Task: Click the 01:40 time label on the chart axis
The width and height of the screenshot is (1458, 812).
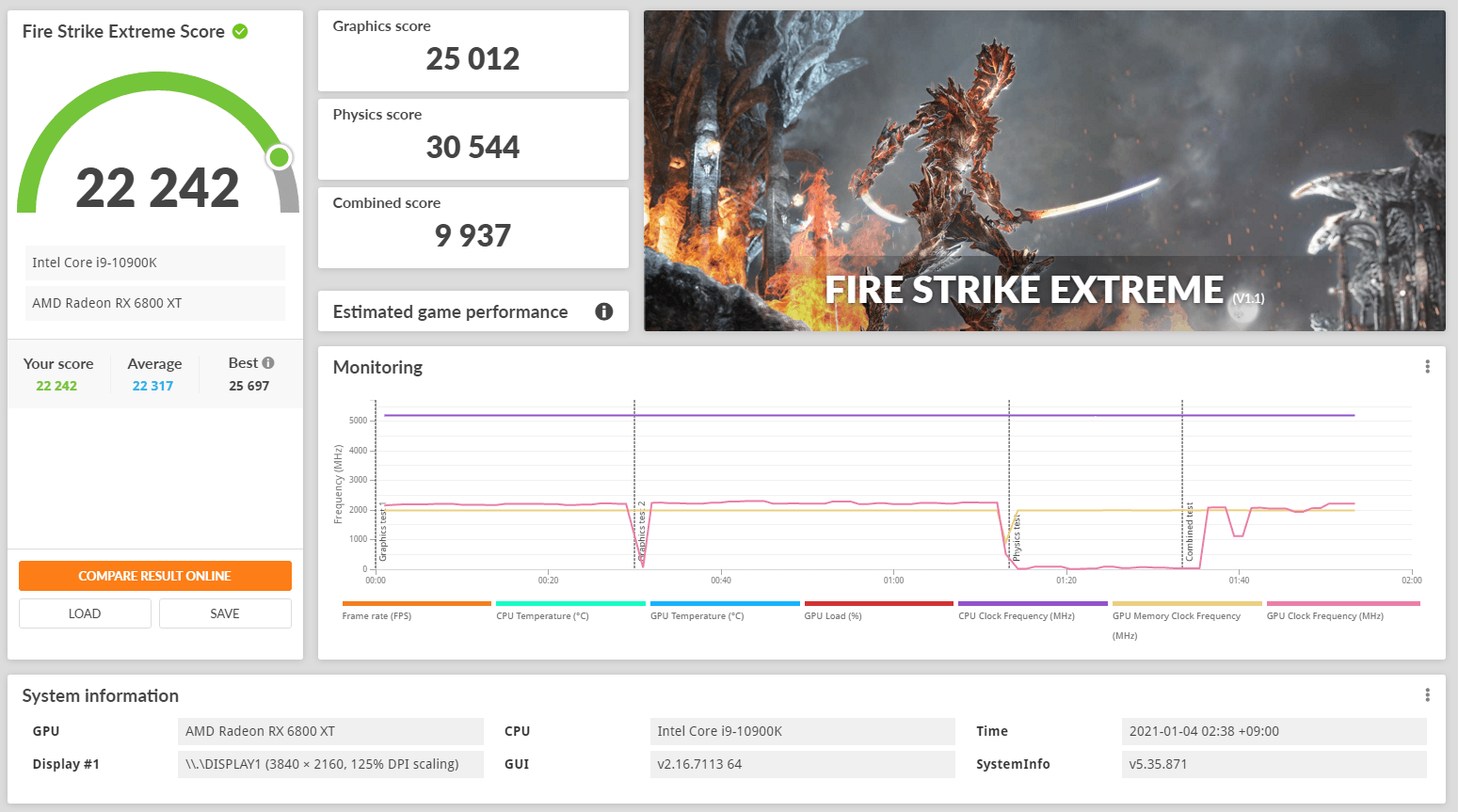Action: [1239, 581]
